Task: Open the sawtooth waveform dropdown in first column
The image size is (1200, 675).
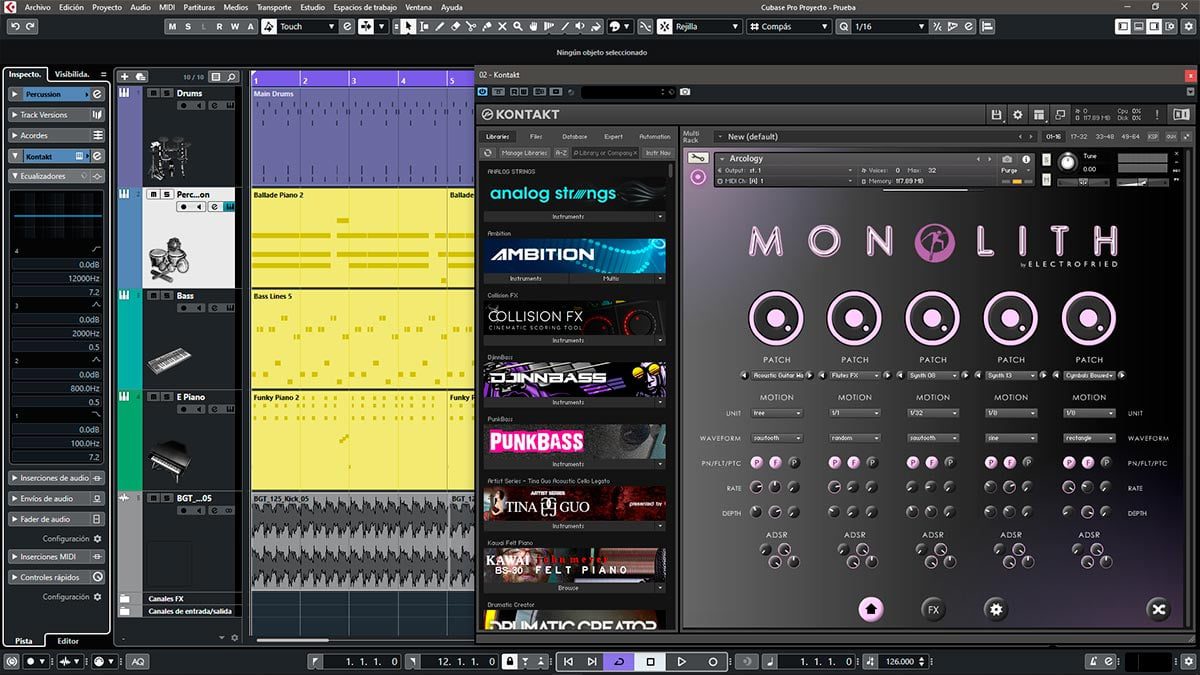Action: pos(777,438)
